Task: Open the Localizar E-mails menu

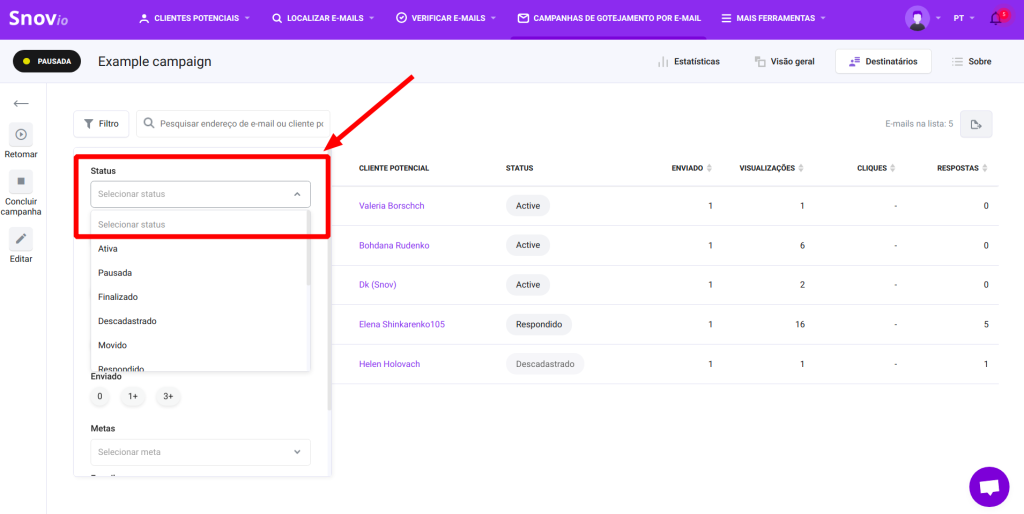Action: 323,18
